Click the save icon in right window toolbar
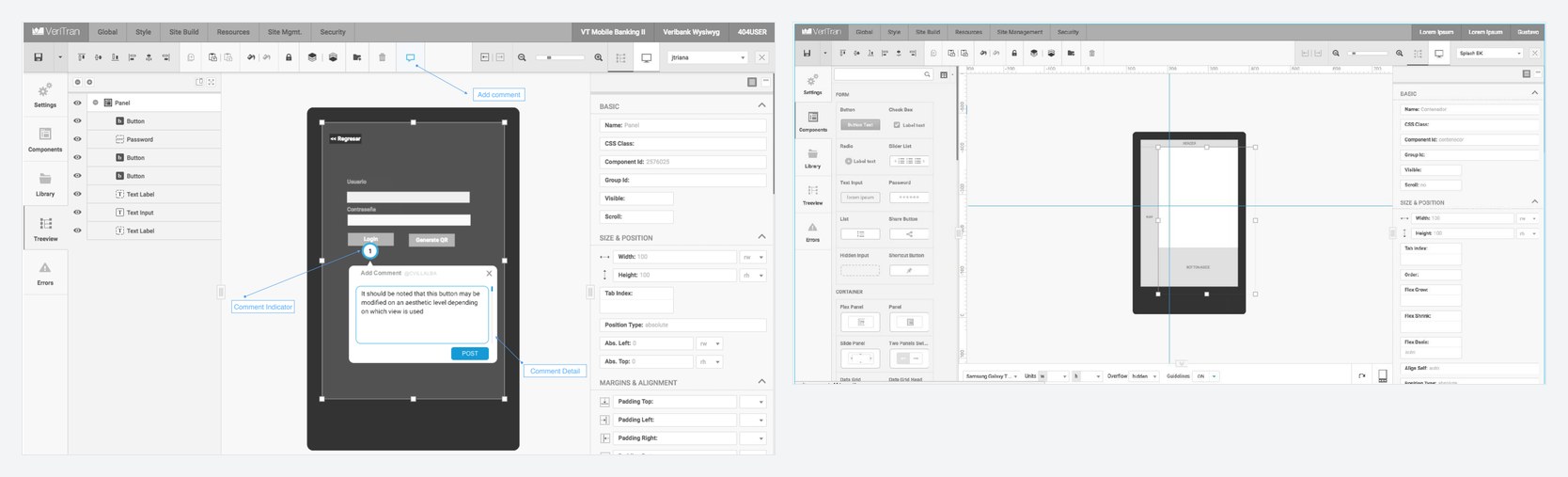This screenshot has width=1568, height=477. pyautogui.click(x=807, y=53)
